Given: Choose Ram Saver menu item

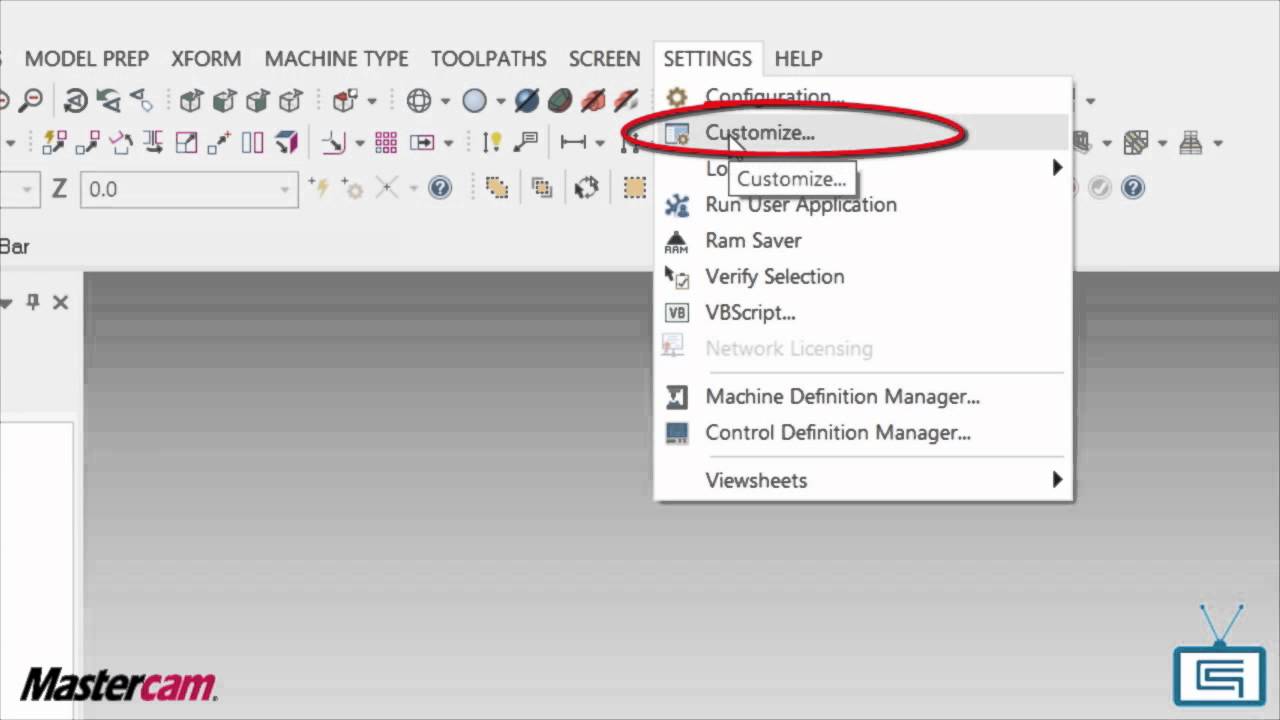Looking at the screenshot, I should pyautogui.click(x=864, y=240).
